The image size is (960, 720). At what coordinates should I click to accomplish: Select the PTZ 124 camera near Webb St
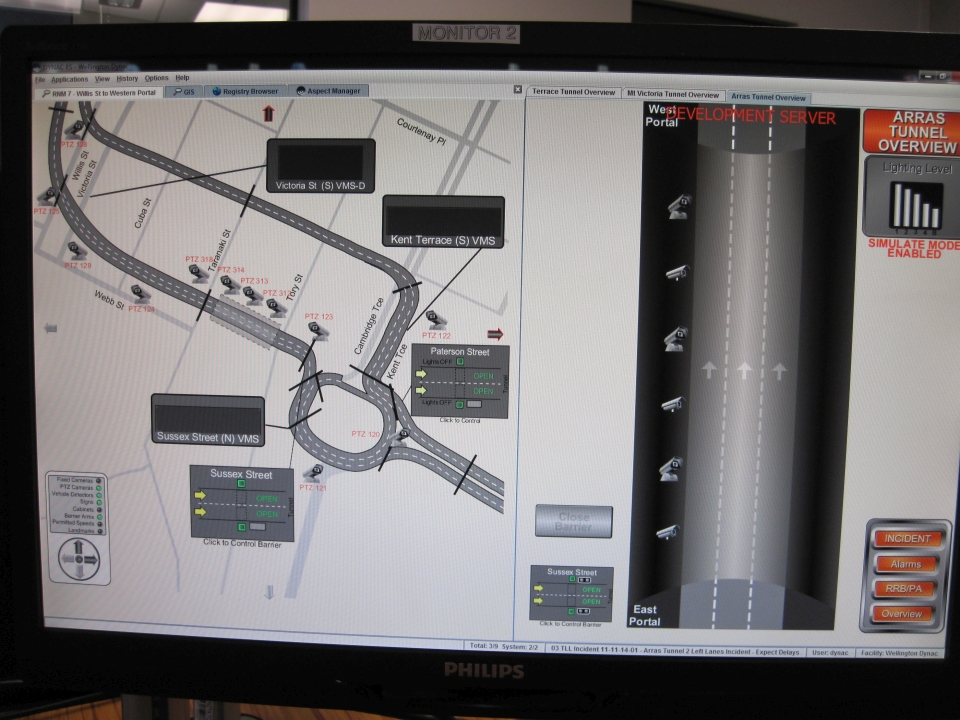(141, 294)
